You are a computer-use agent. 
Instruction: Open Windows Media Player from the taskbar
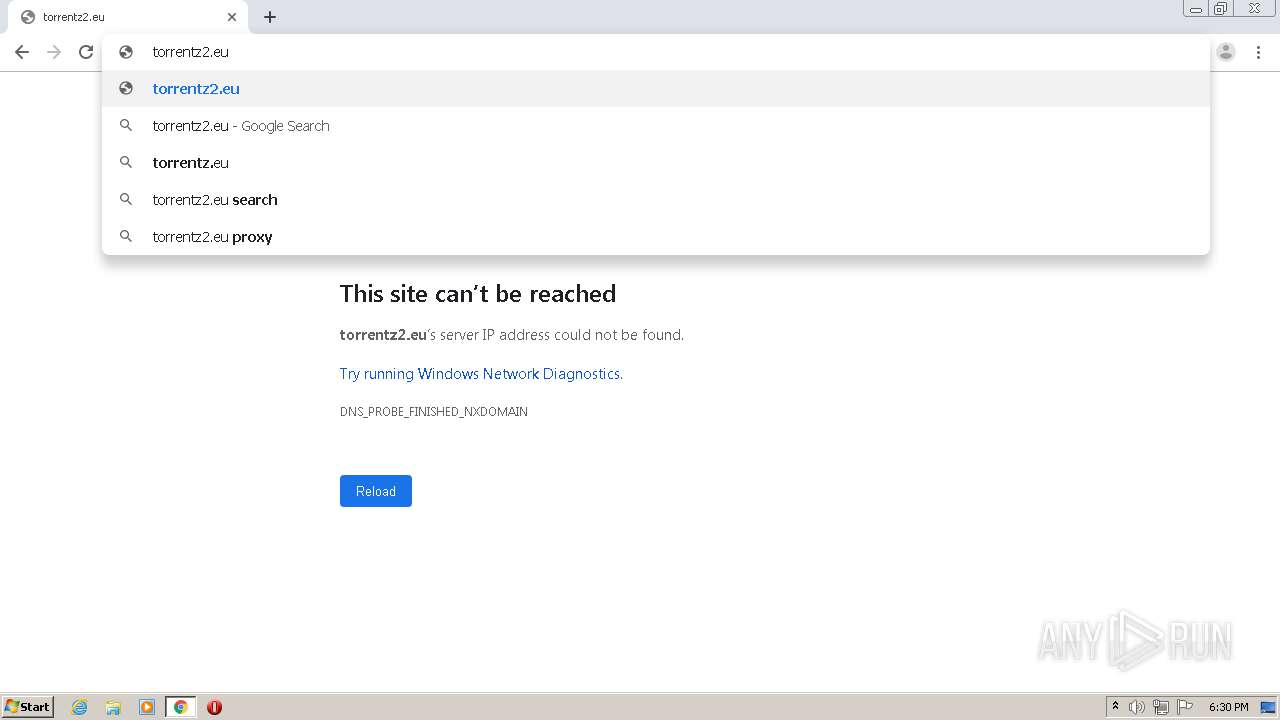(x=147, y=707)
